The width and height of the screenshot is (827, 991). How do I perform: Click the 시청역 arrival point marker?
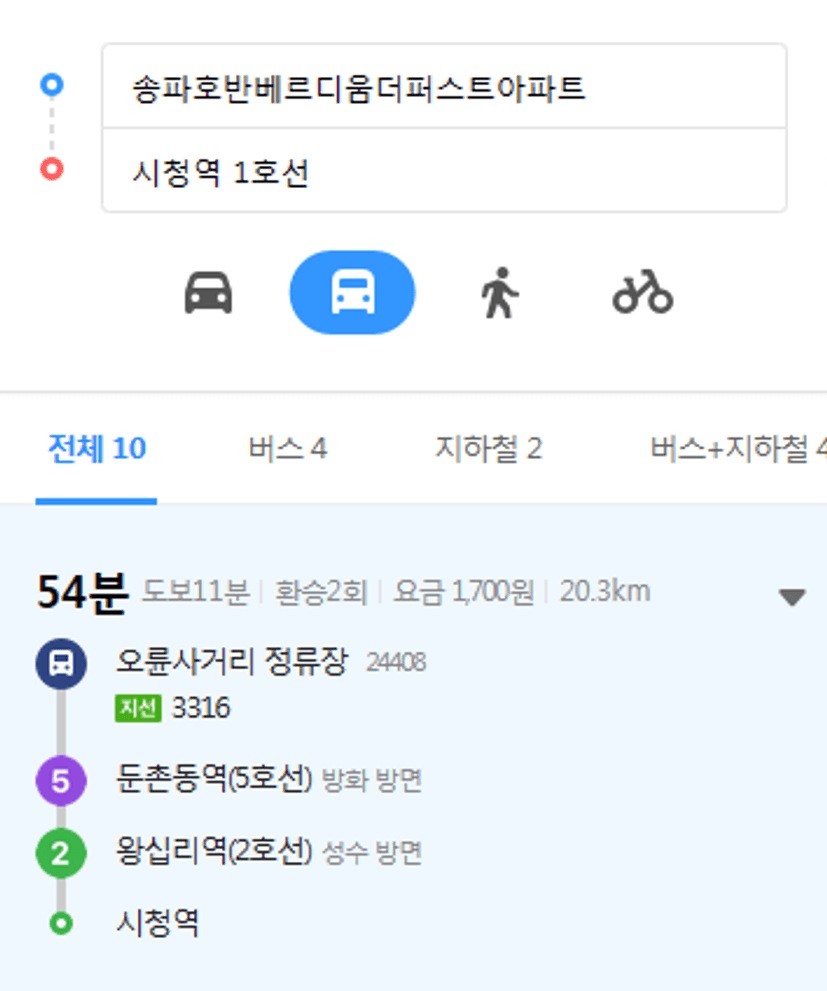[x=61, y=923]
